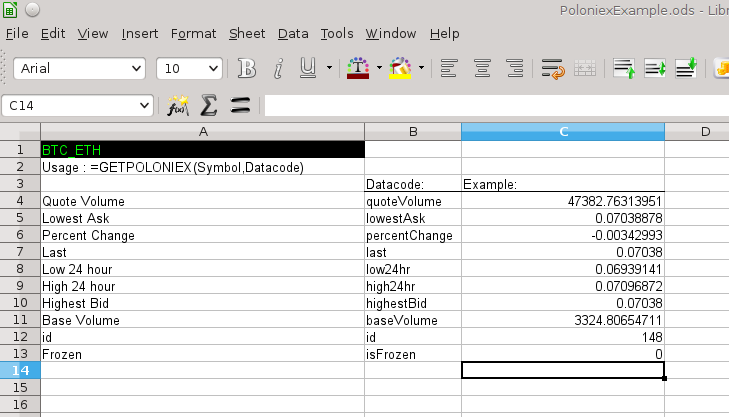Click the Formula equals icon
The height and width of the screenshot is (417, 729).
[x=240, y=106]
